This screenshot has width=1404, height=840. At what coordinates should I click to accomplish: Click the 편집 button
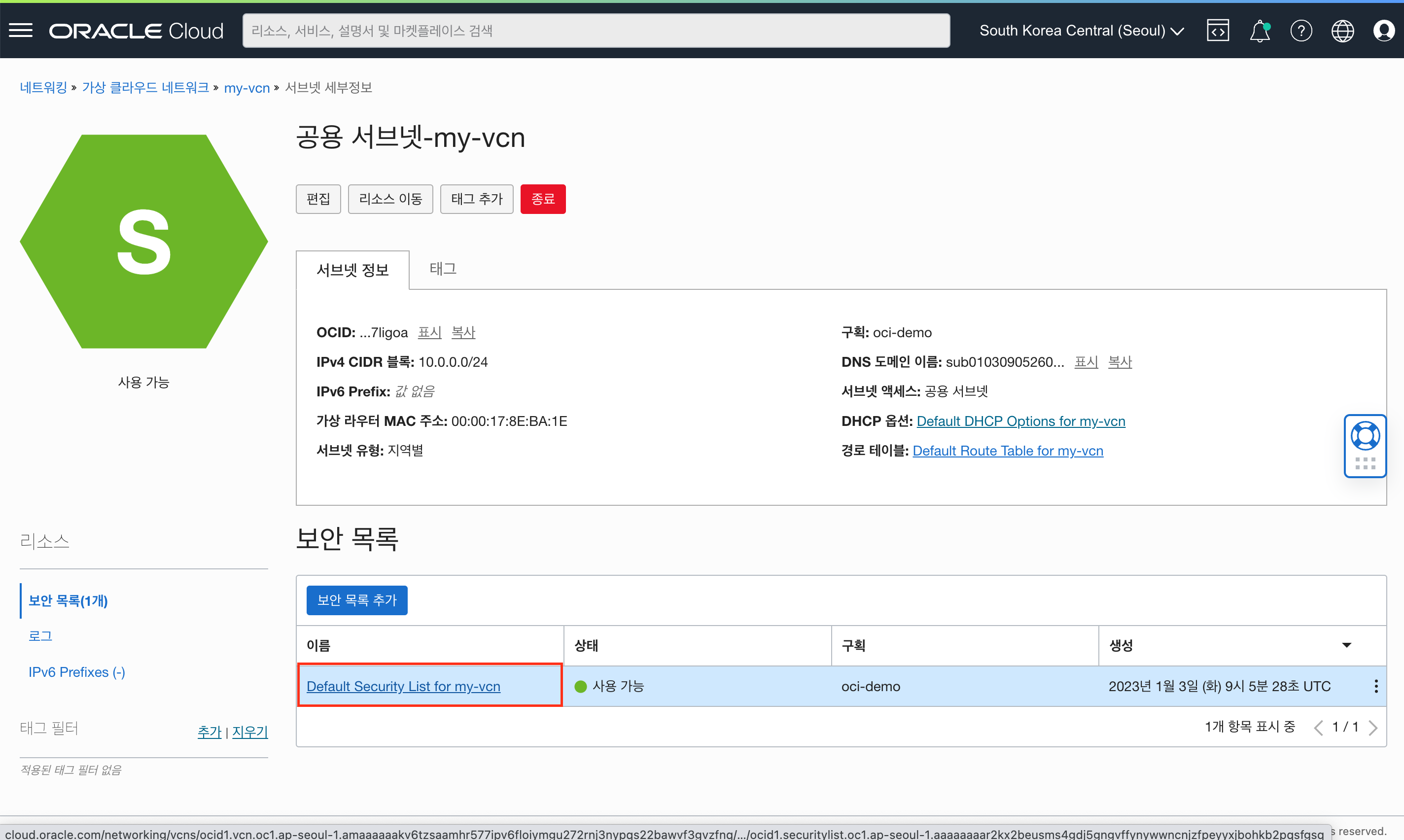318,199
